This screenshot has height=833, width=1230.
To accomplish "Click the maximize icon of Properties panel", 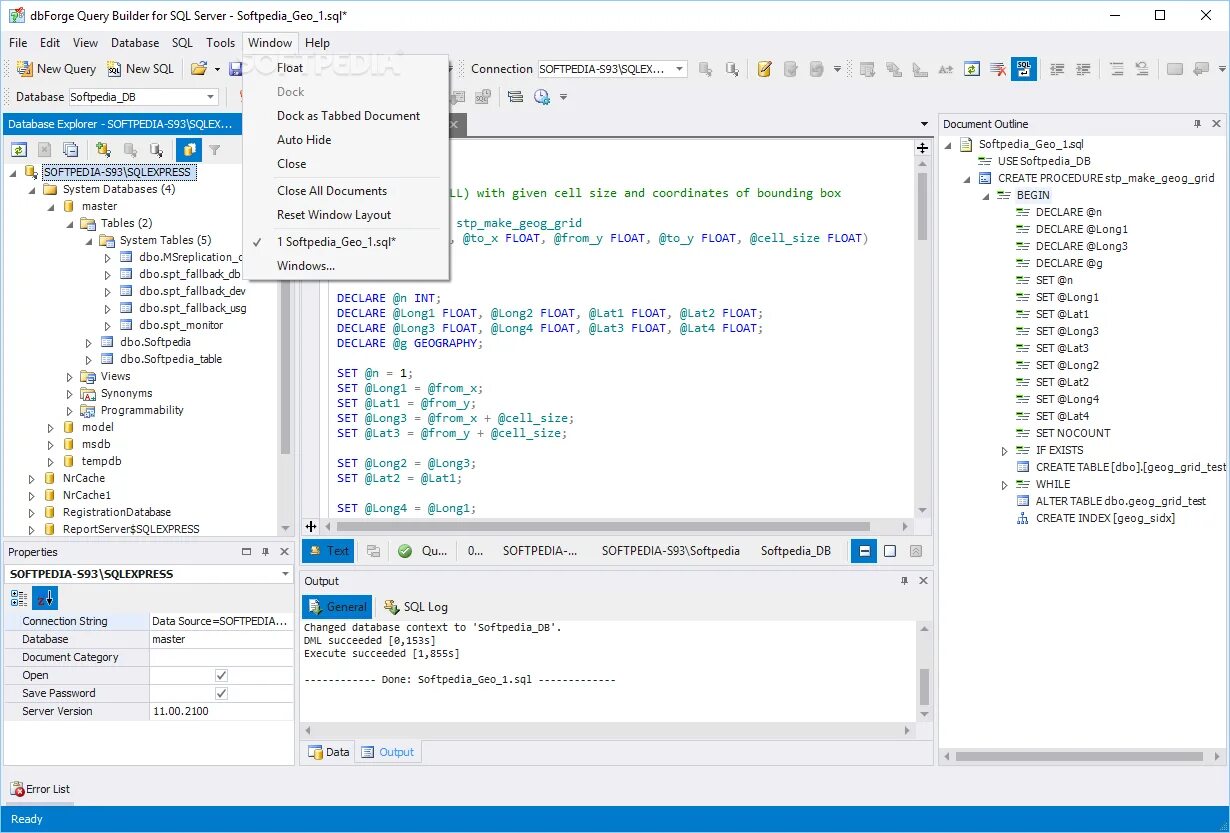I will (247, 552).
